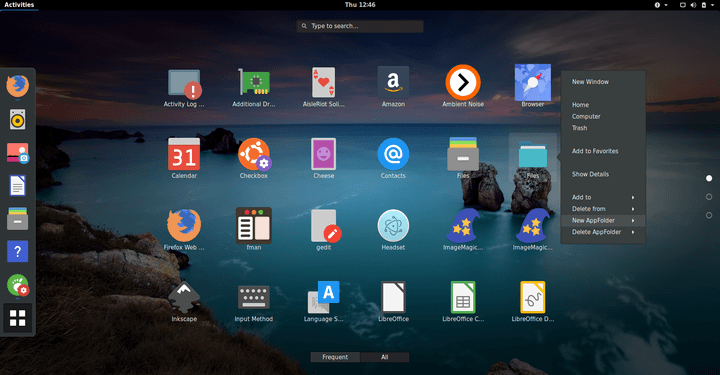The width and height of the screenshot is (720, 375).
Task: Open the 'Delete AppFolder' submenu
Action: (x=603, y=232)
